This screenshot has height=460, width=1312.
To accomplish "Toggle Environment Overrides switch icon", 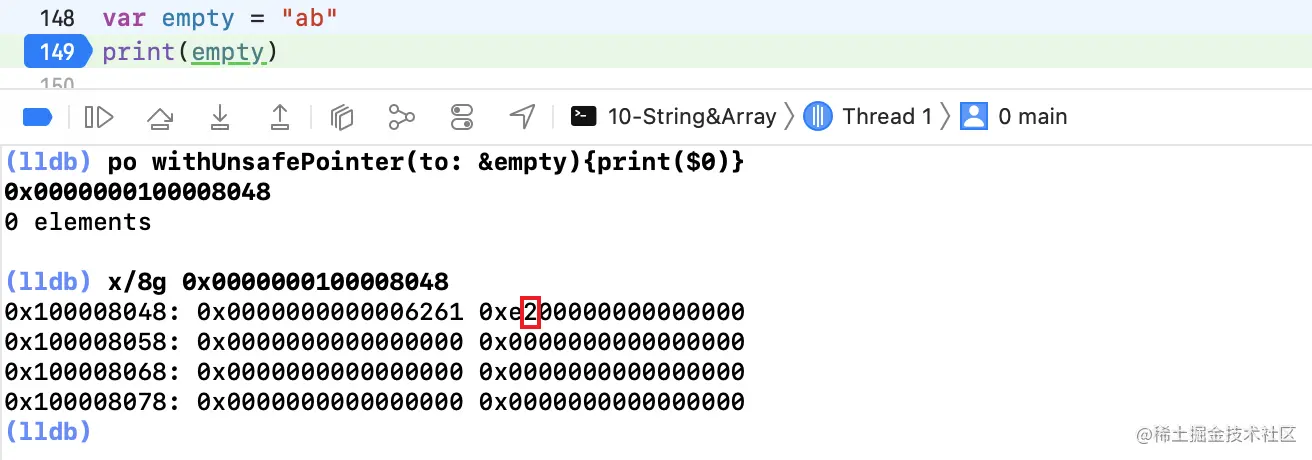I will 461,117.
